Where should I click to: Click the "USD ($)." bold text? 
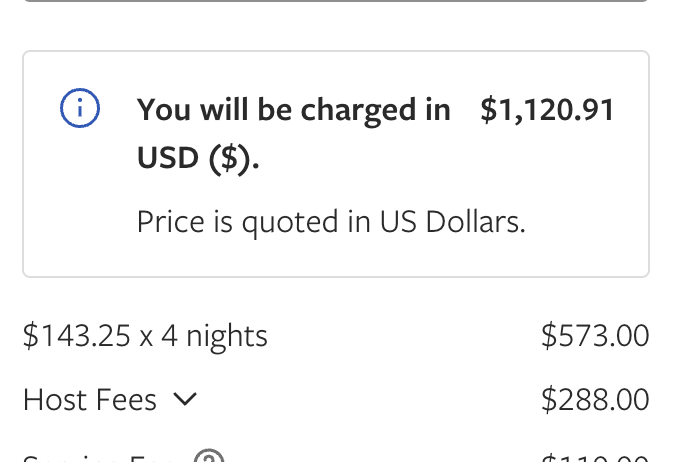coord(198,160)
